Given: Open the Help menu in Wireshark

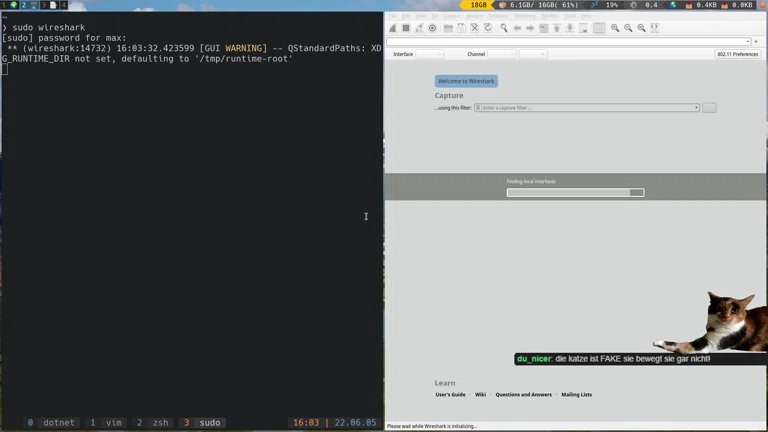Looking at the screenshot, I should (586, 16).
